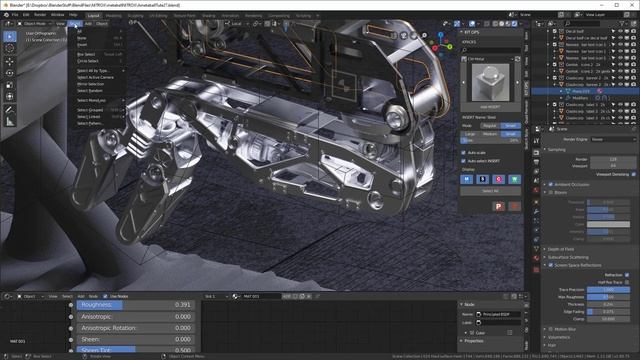Viewport: 640px width, 360px height.
Task: Open the Modifiers wrench properties tab
Action: pyautogui.click(x=536, y=211)
